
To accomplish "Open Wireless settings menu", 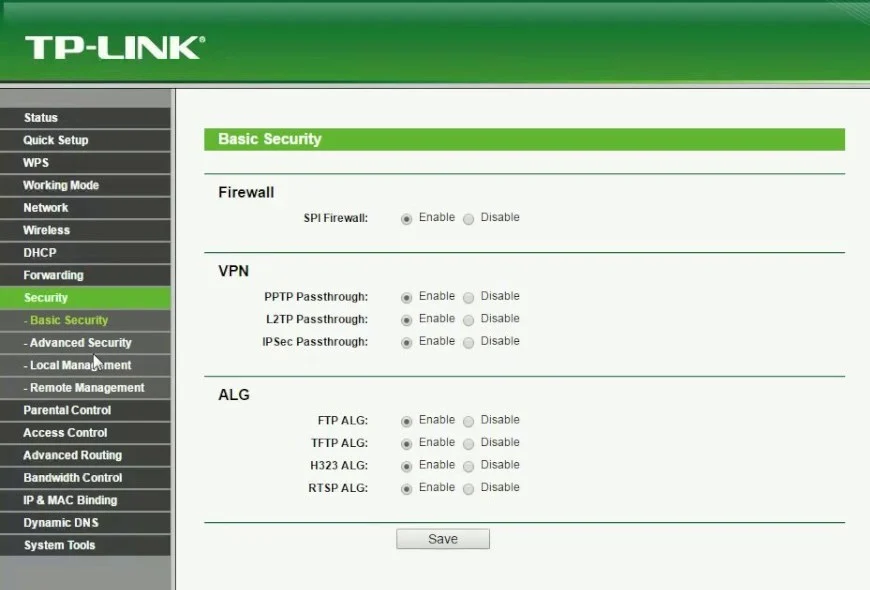I will [85, 230].
